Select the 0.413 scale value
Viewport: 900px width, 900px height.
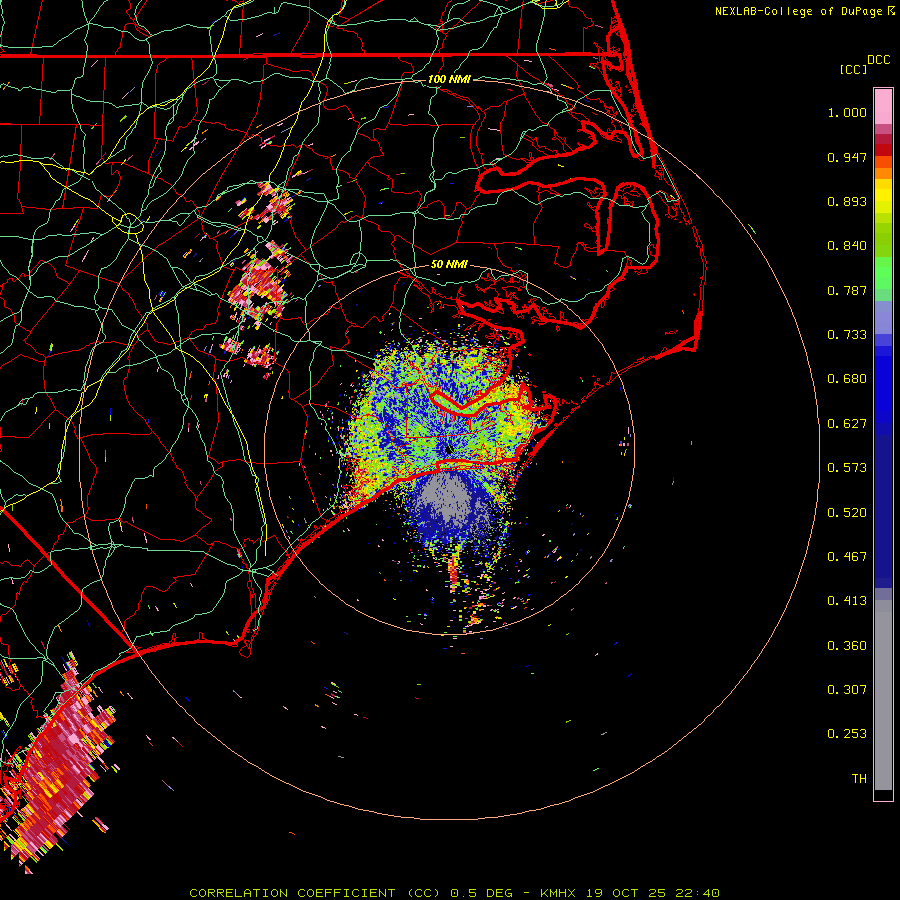pos(847,601)
